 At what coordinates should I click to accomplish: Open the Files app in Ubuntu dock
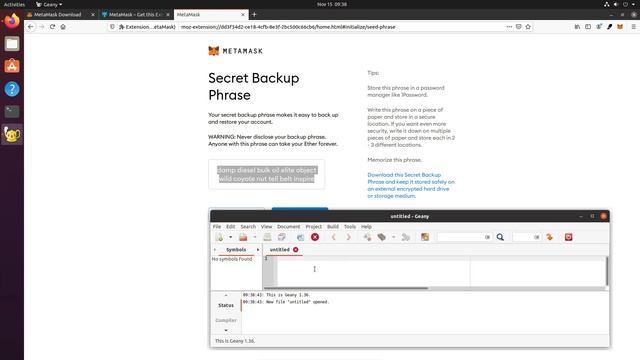(12, 44)
